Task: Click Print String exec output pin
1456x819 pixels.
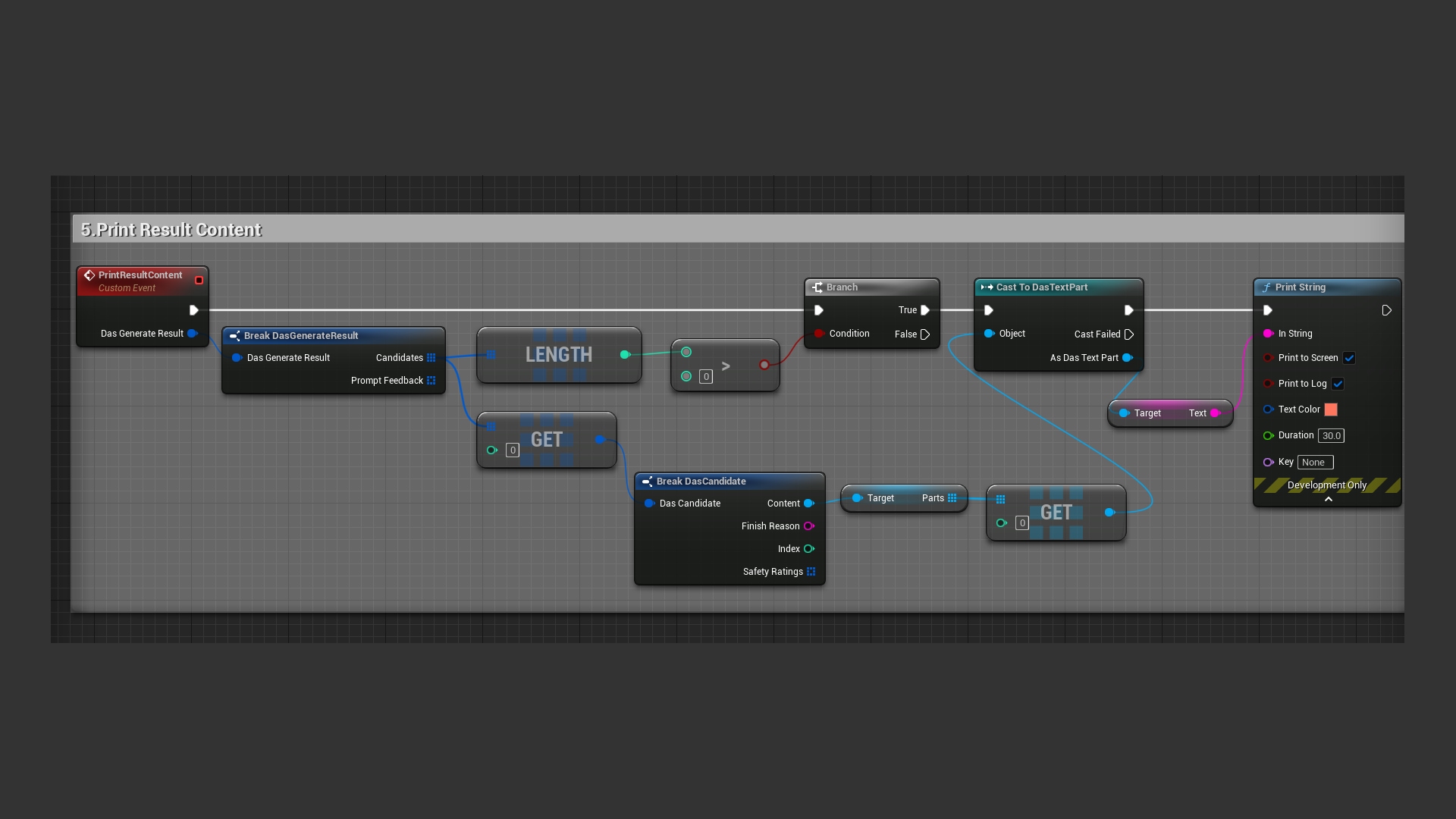Action: 1387,310
